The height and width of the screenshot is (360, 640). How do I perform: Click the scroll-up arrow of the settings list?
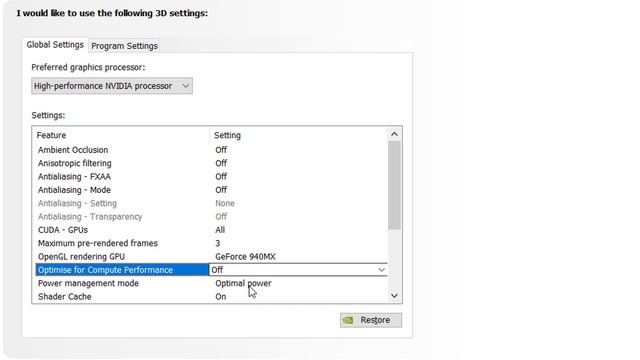(x=394, y=134)
